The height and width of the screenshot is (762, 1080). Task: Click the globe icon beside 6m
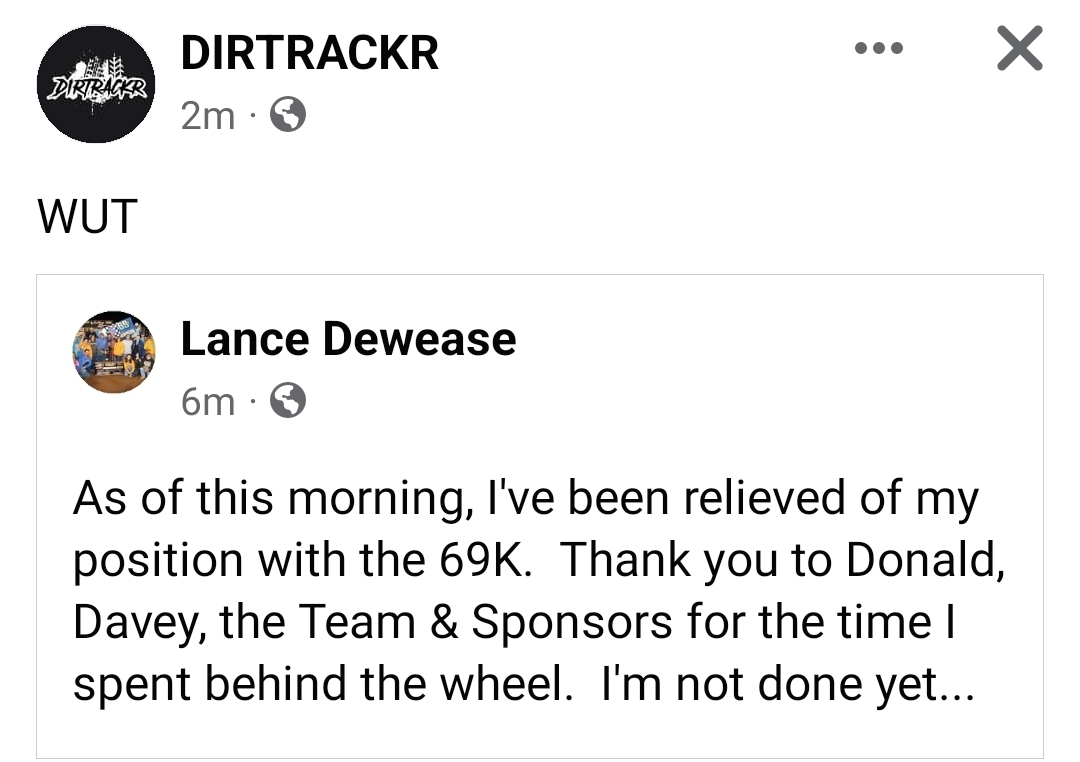tap(288, 401)
